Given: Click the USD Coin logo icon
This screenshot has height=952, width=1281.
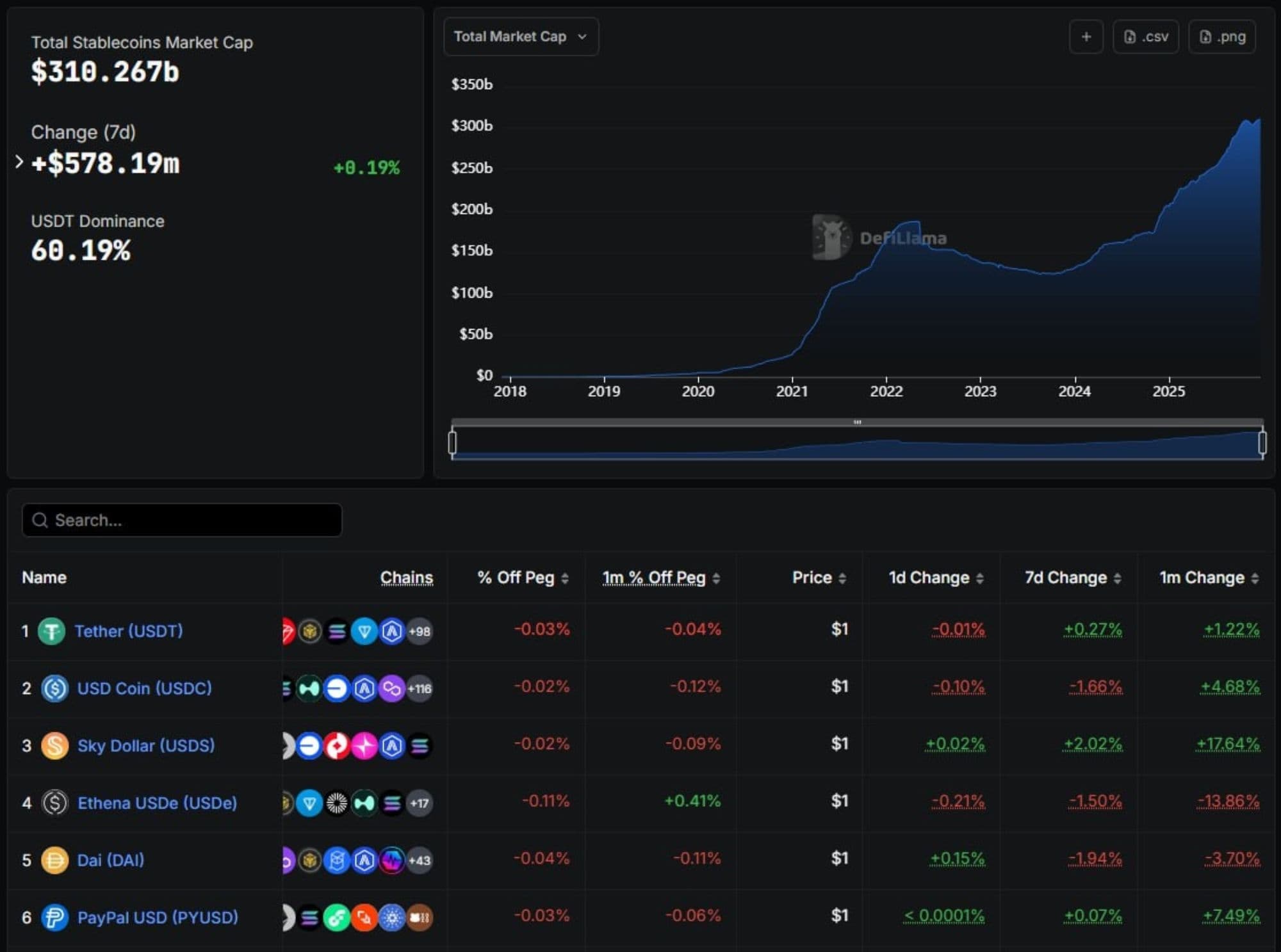Looking at the screenshot, I should tap(54, 688).
